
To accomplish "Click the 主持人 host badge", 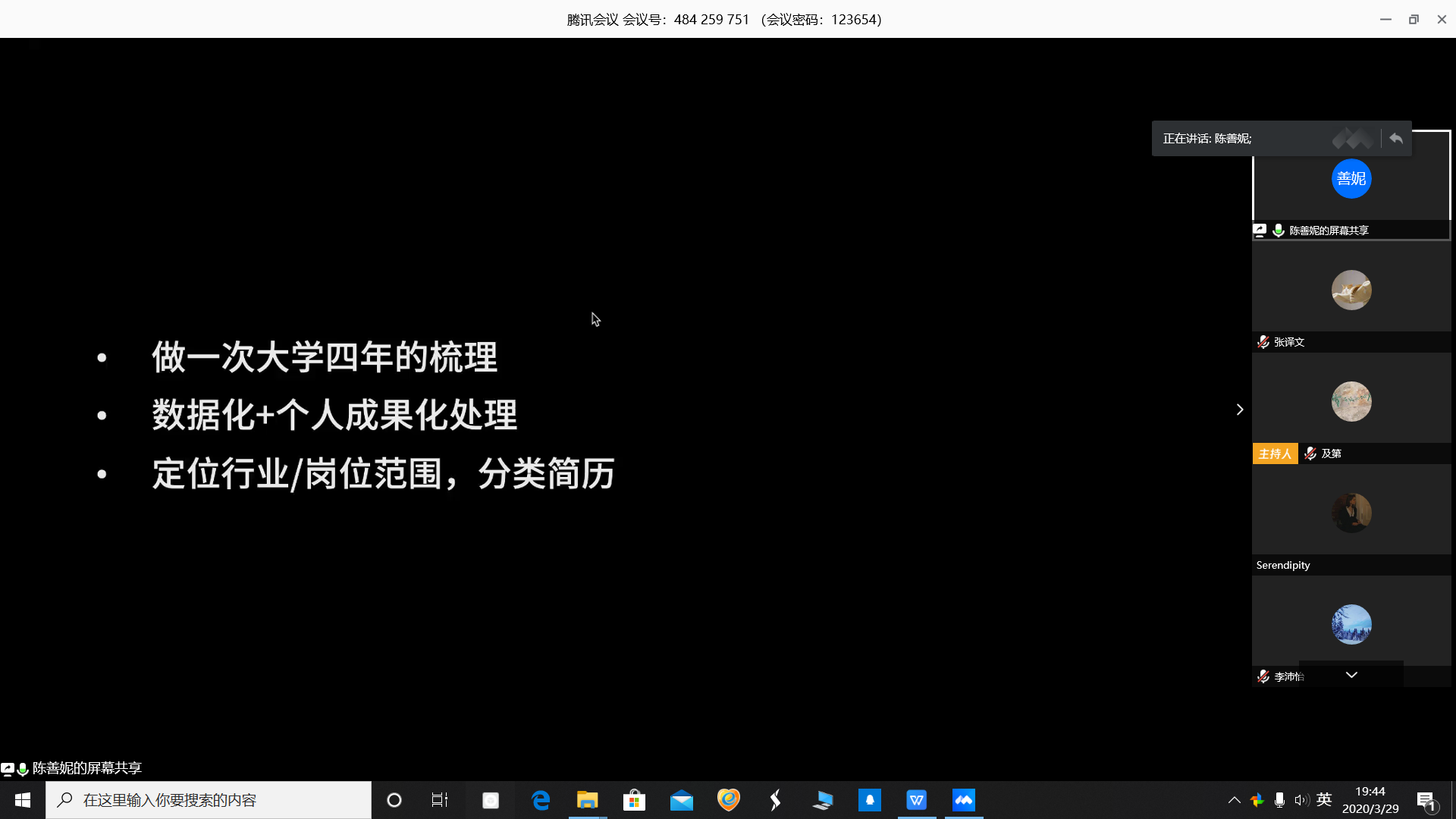I will (x=1275, y=453).
